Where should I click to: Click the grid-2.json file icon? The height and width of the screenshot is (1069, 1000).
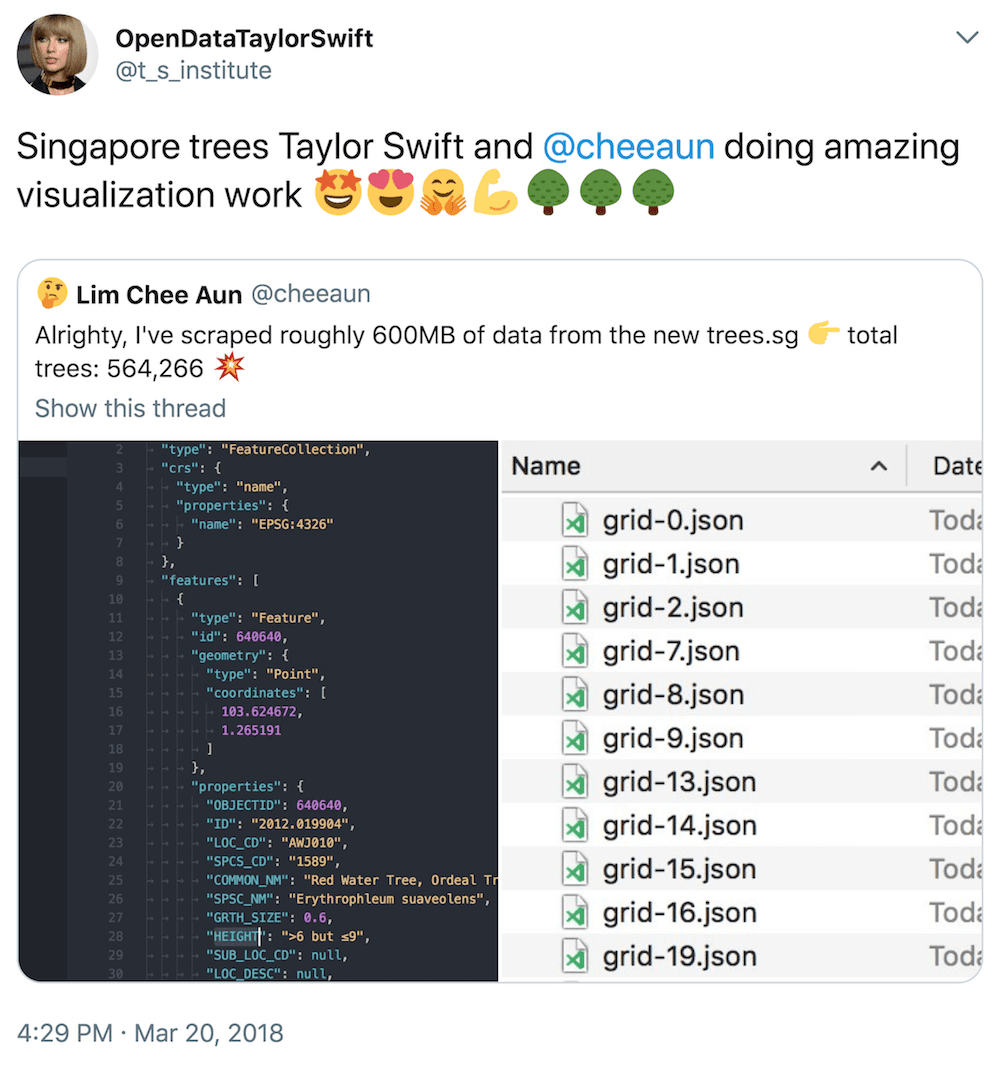tap(575, 608)
